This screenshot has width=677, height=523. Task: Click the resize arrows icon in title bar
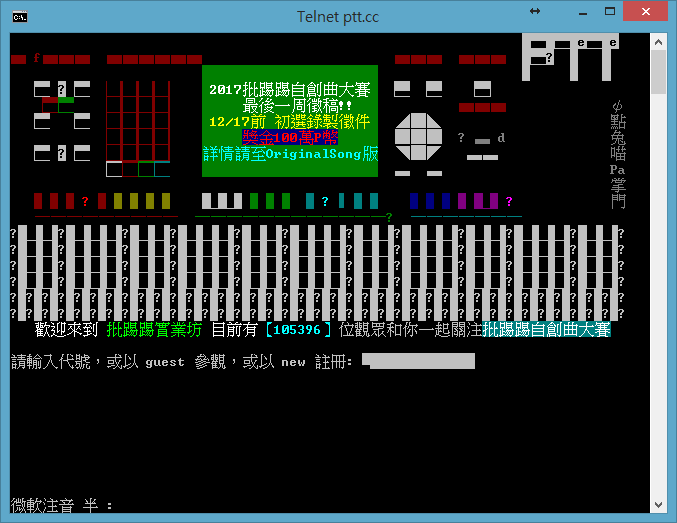pyautogui.click(x=535, y=11)
